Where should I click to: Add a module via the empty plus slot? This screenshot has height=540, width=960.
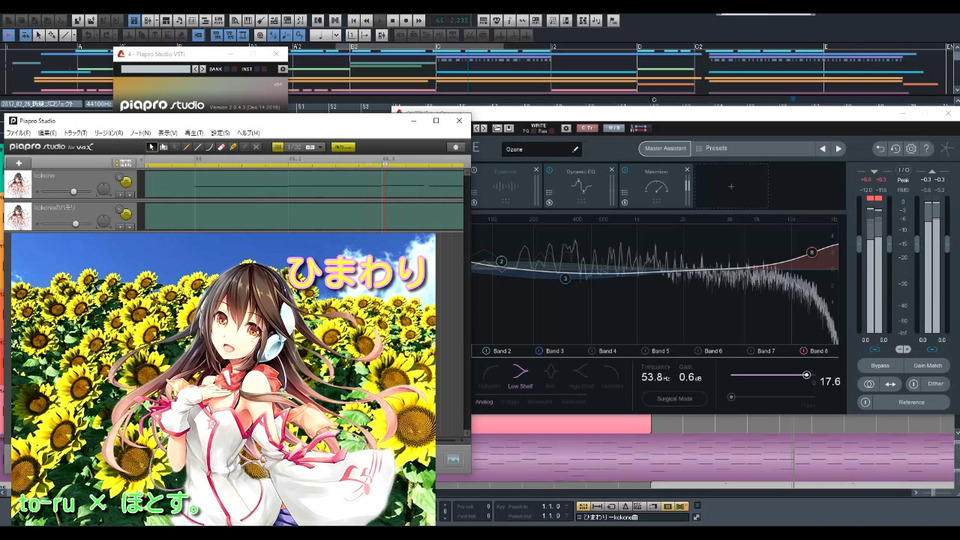pos(731,186)
